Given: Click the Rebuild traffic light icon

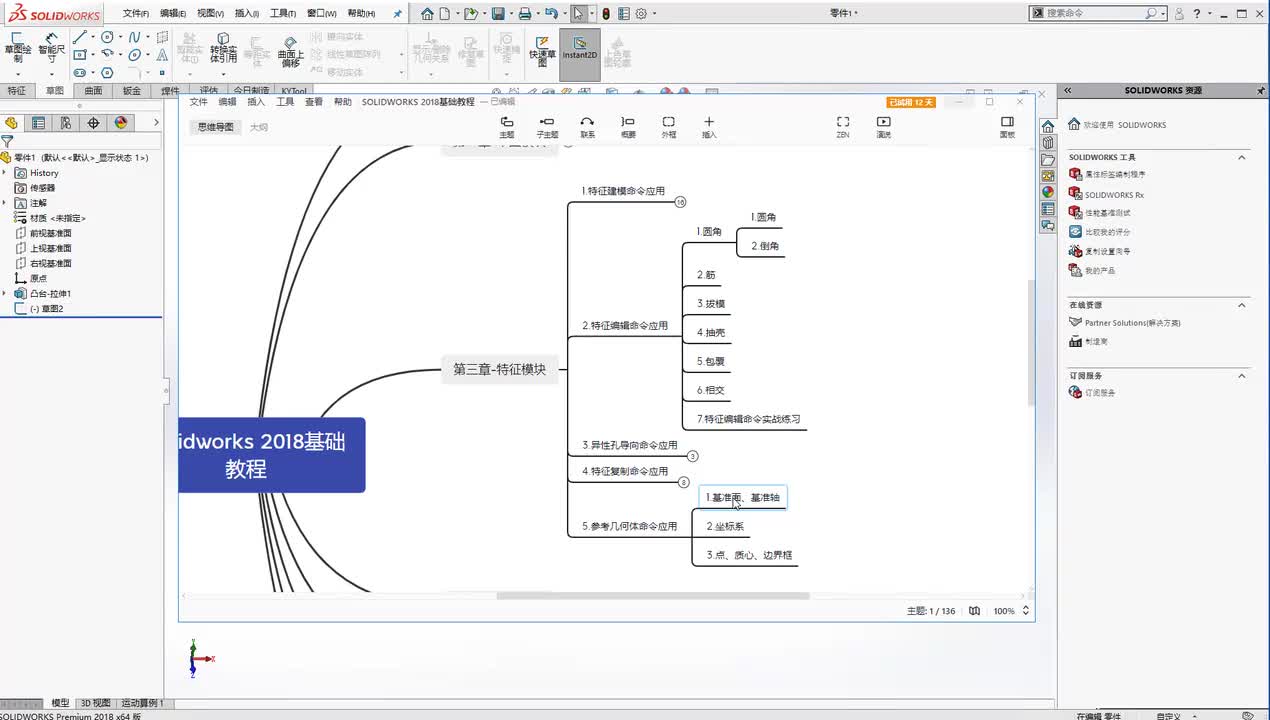Looking at the screenshot, I should [x=606, y=14].
